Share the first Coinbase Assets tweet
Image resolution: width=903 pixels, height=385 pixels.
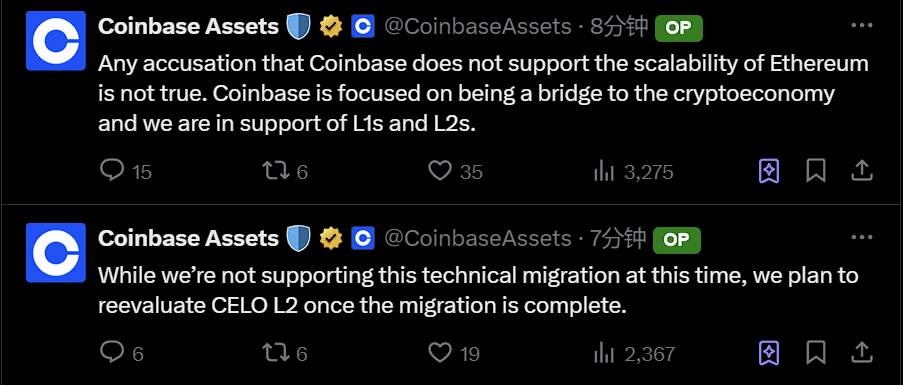tap(861, 171)
